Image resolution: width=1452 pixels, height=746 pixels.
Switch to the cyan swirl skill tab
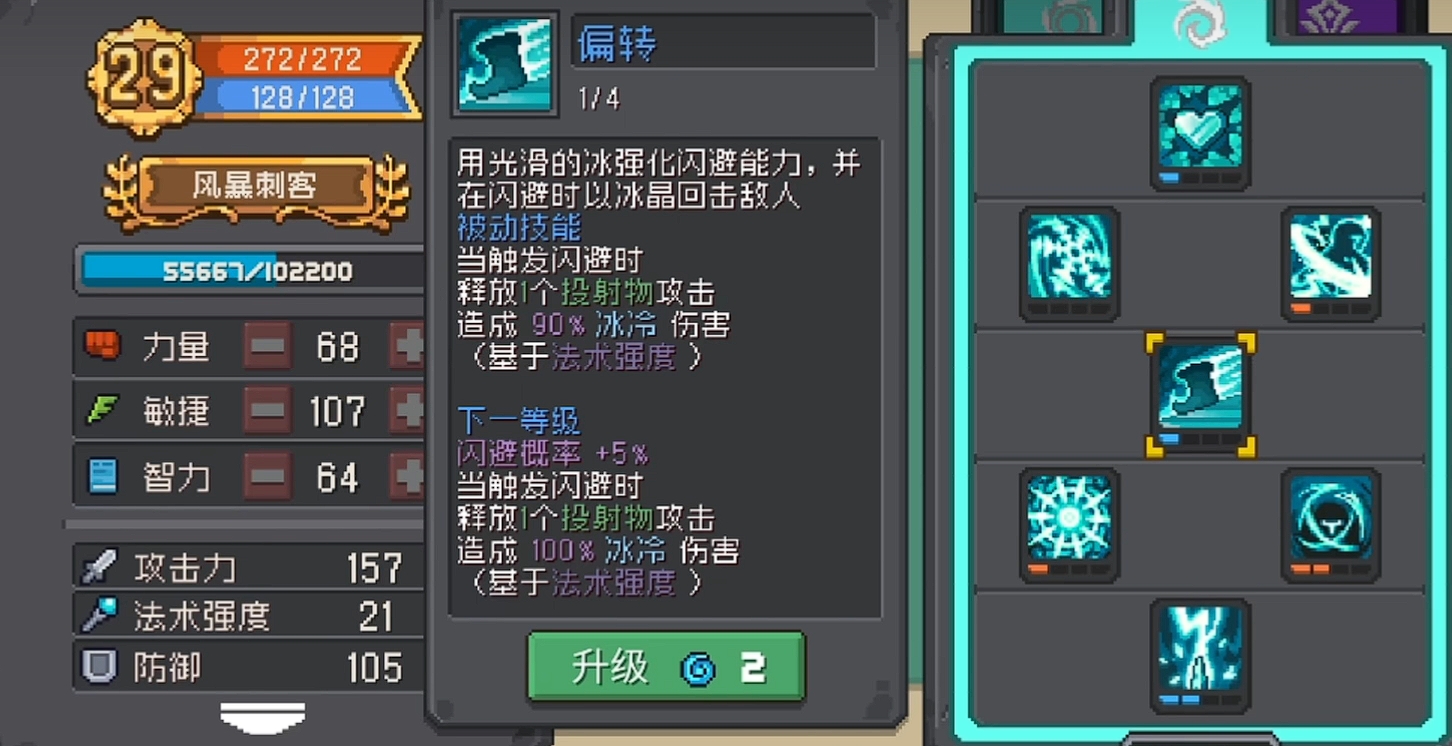pyautogui.click(x=1199, y=22)
